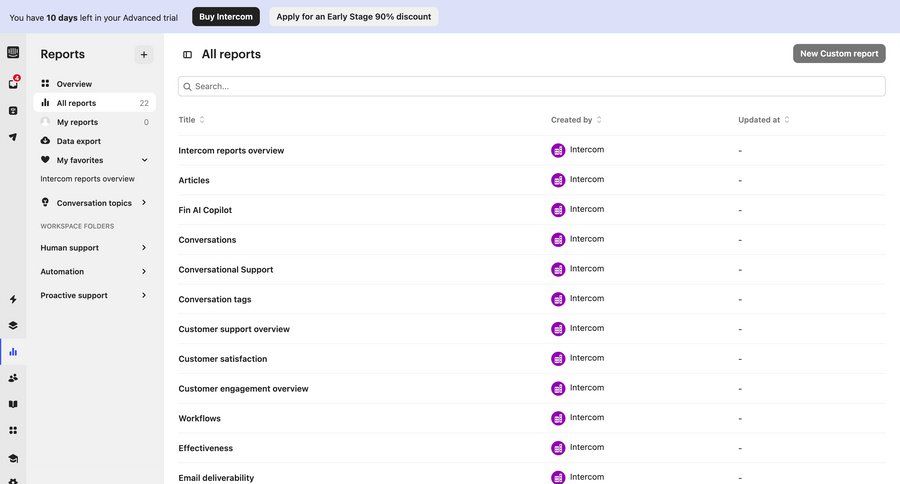Sort reports by Title column

pyautogui.click(x=191, y=120)
